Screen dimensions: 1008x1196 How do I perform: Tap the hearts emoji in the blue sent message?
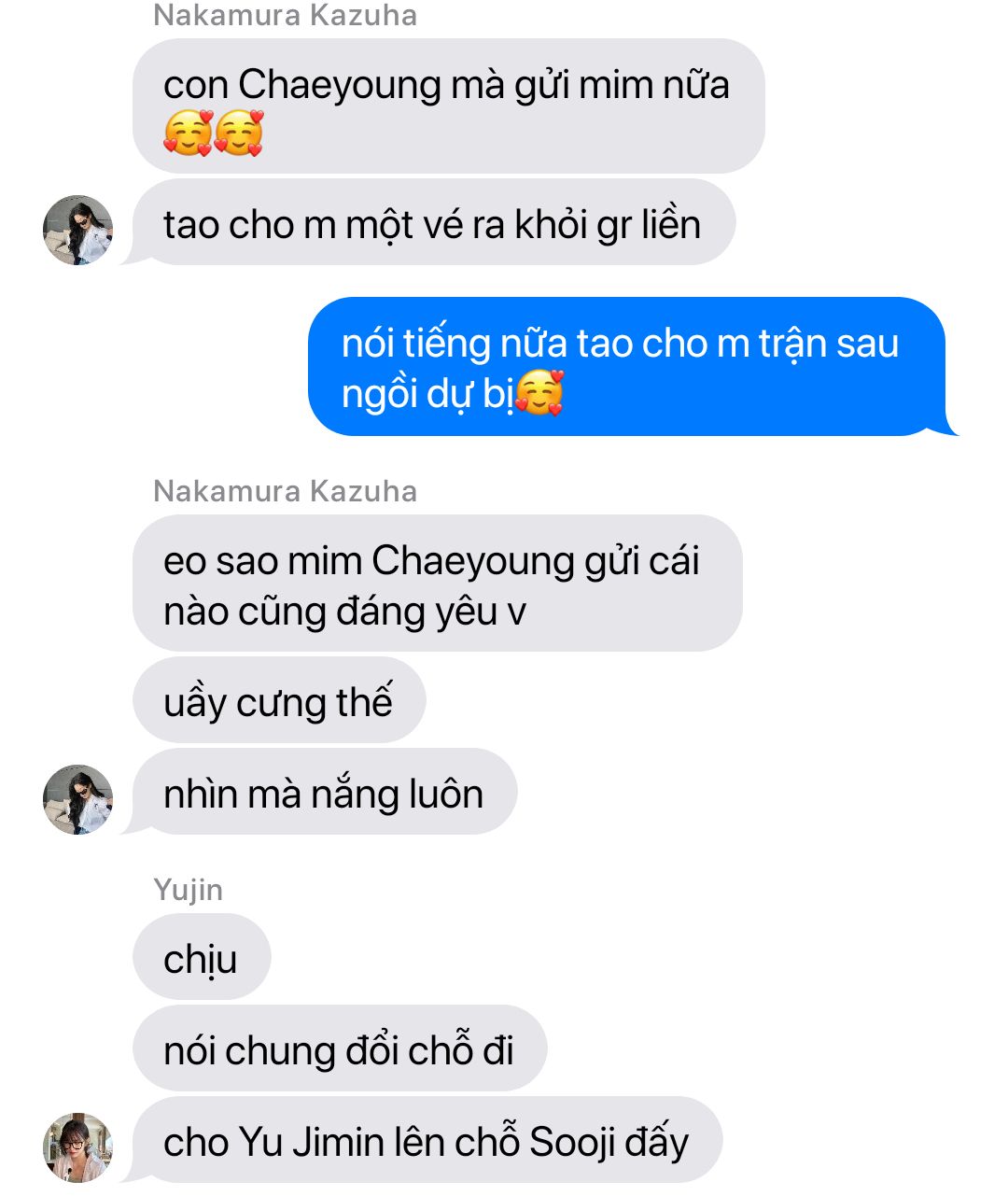pos(539,393)
